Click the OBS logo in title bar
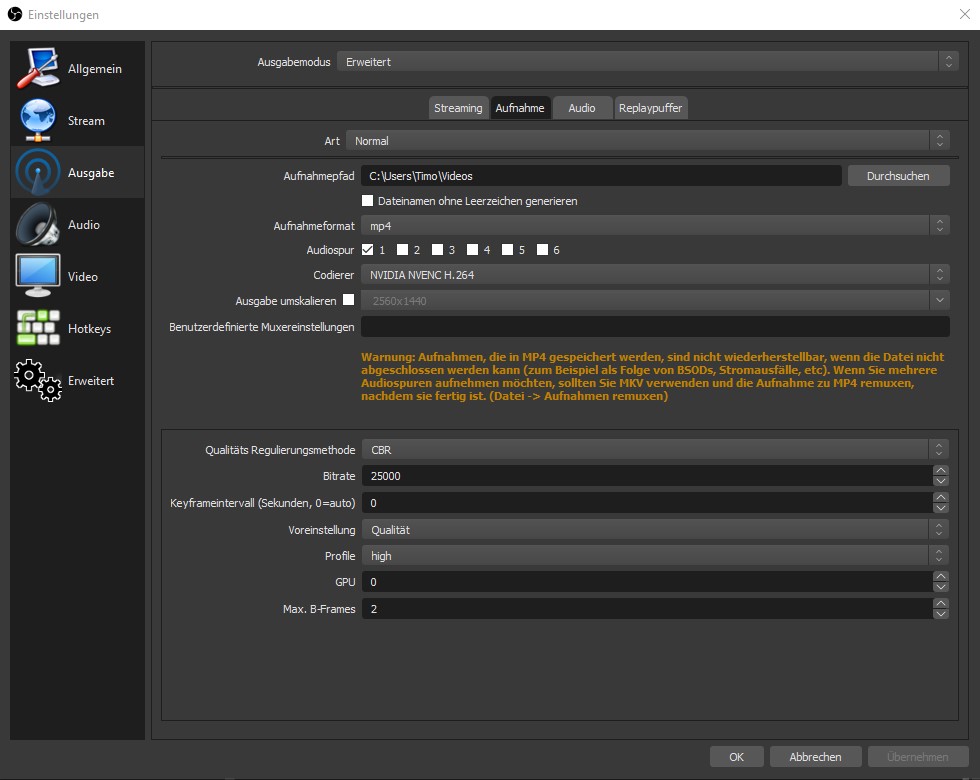 pyautogui.click(x=14, y=14)
